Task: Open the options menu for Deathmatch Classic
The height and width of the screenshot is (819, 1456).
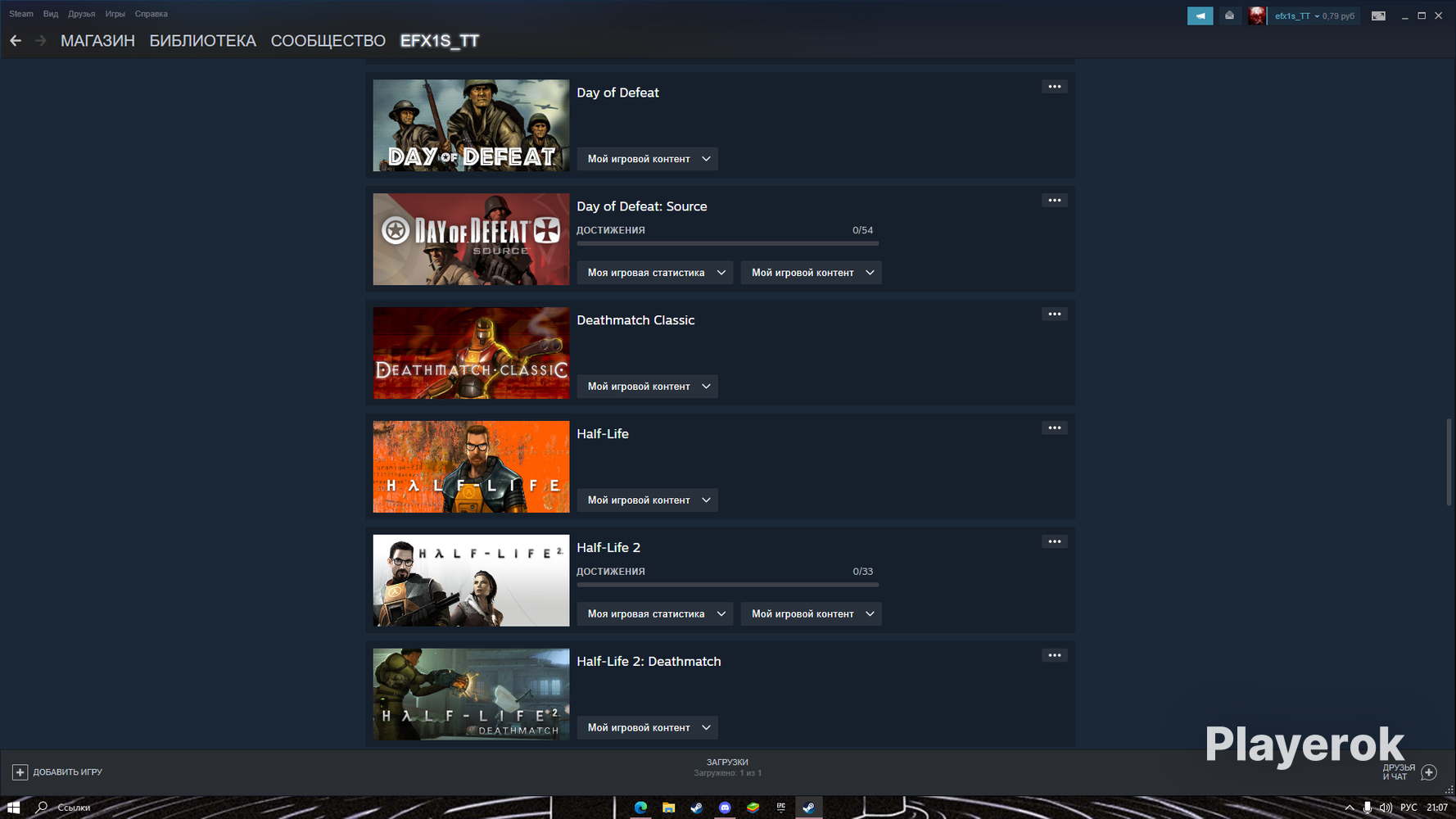Action: tap(1054, 314)
